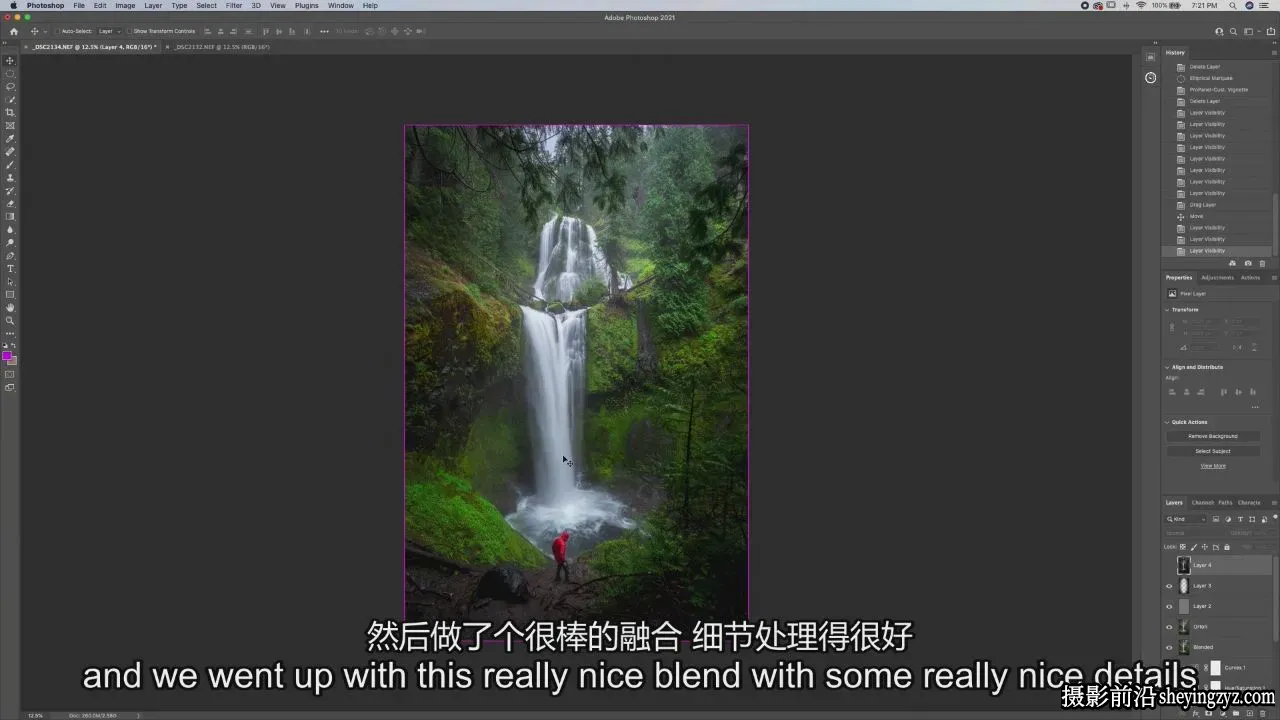Enable the Auto-Select checkbox

click(x=59, y=31)
